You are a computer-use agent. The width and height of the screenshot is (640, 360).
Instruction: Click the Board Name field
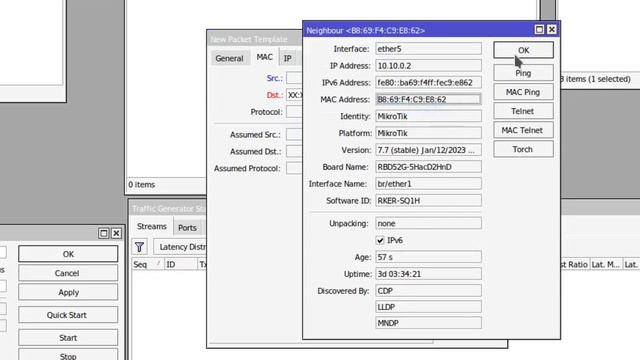pyautogui.click(x=428, y=167)
